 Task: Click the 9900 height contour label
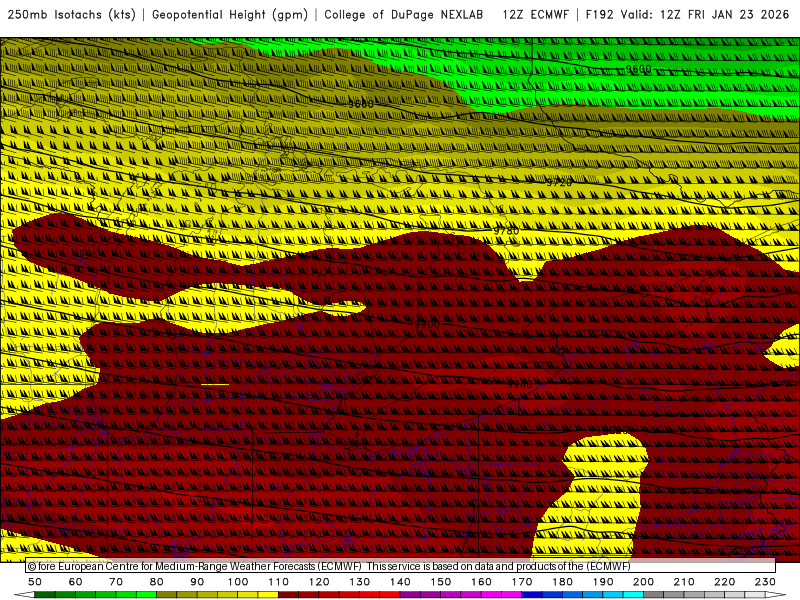click(427, 324)
